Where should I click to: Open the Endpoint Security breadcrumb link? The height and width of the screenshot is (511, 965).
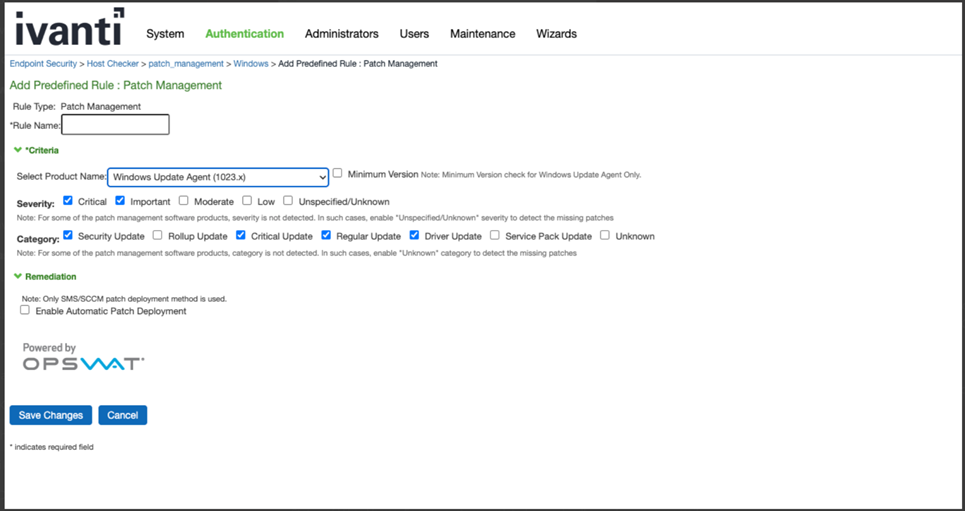[x=43, y=64]
